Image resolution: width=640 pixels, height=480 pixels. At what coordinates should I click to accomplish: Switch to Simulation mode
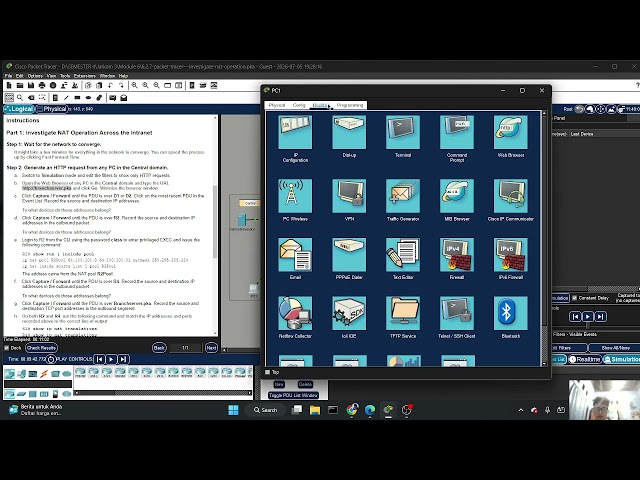(x=622, y=359)
